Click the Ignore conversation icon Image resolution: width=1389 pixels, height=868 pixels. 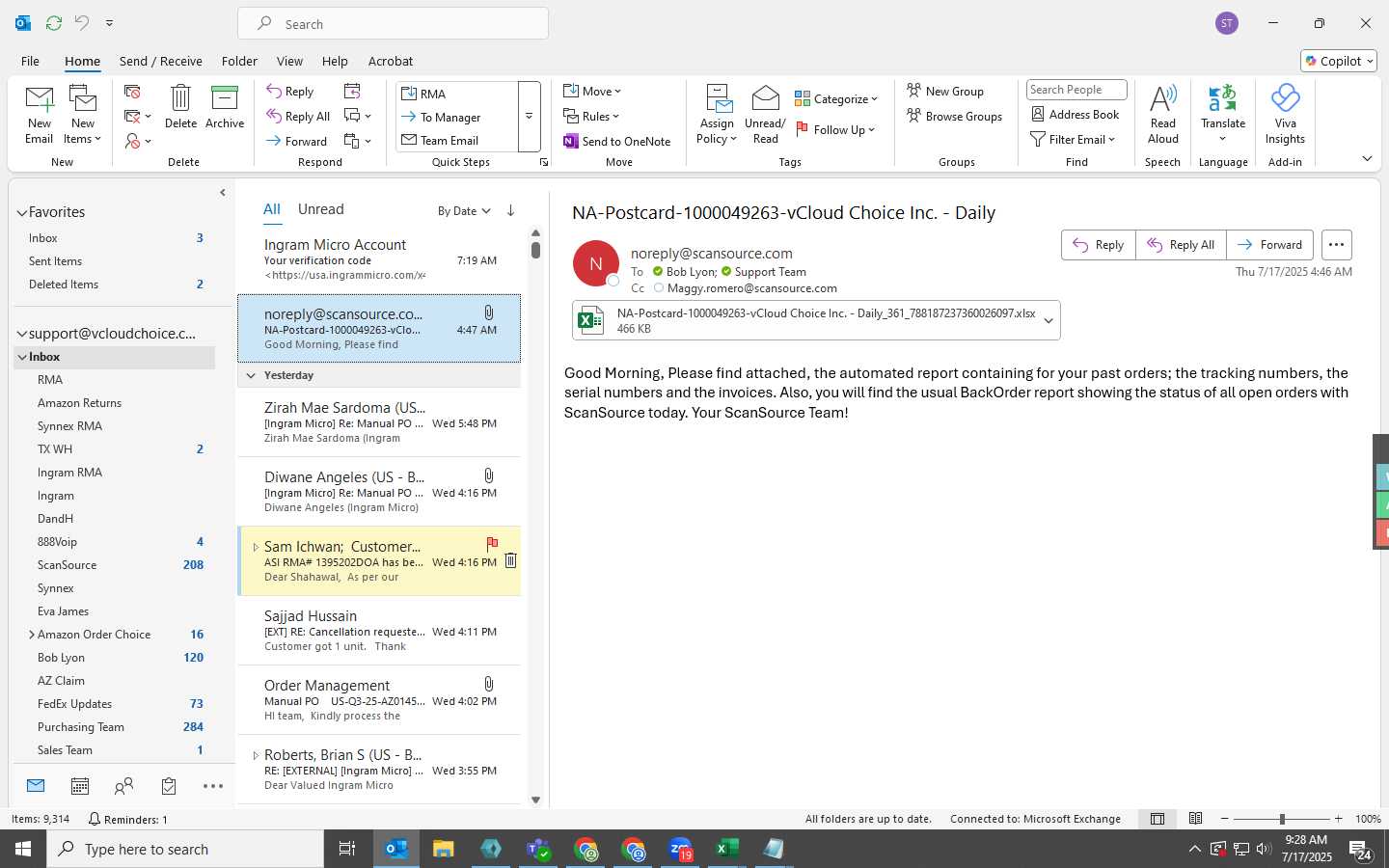tap(132, 92)
